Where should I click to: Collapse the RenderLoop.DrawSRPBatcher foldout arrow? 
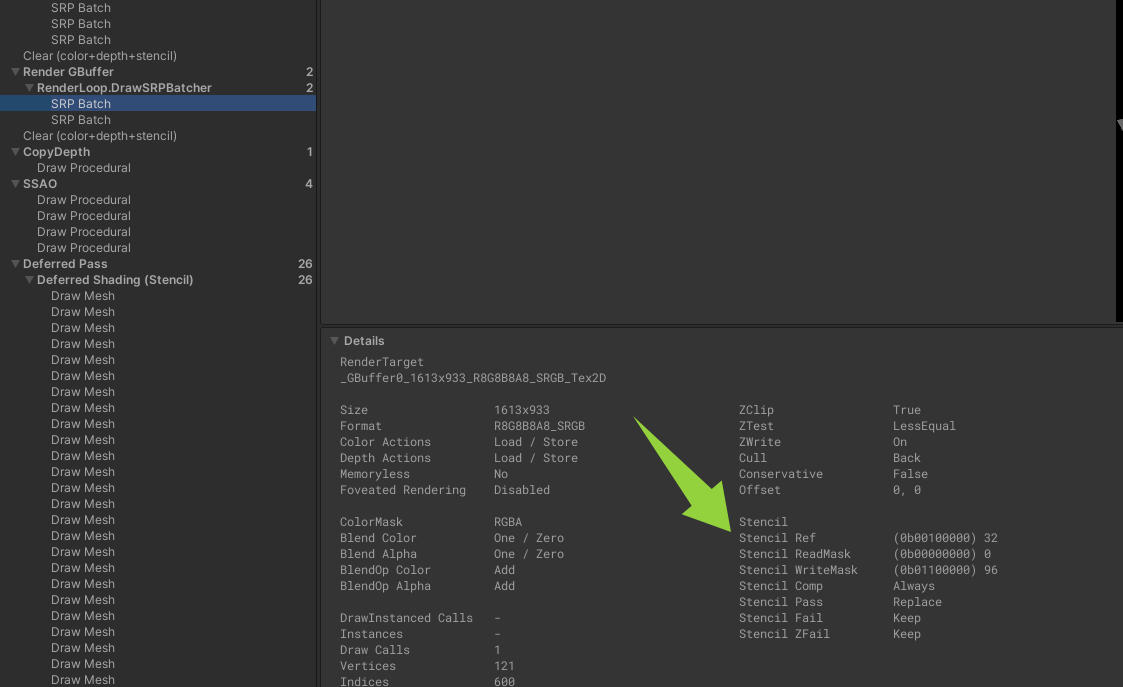pyautogui.click(x=29, y=88)
